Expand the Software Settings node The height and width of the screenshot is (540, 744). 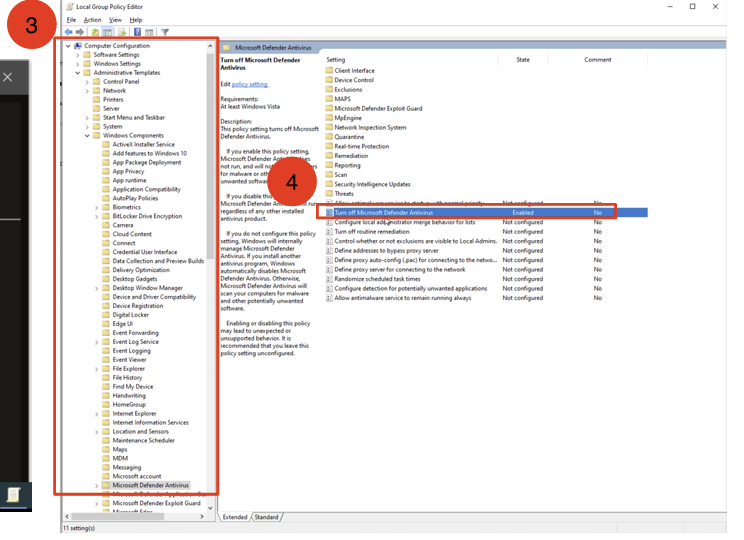tap(78, 55)
